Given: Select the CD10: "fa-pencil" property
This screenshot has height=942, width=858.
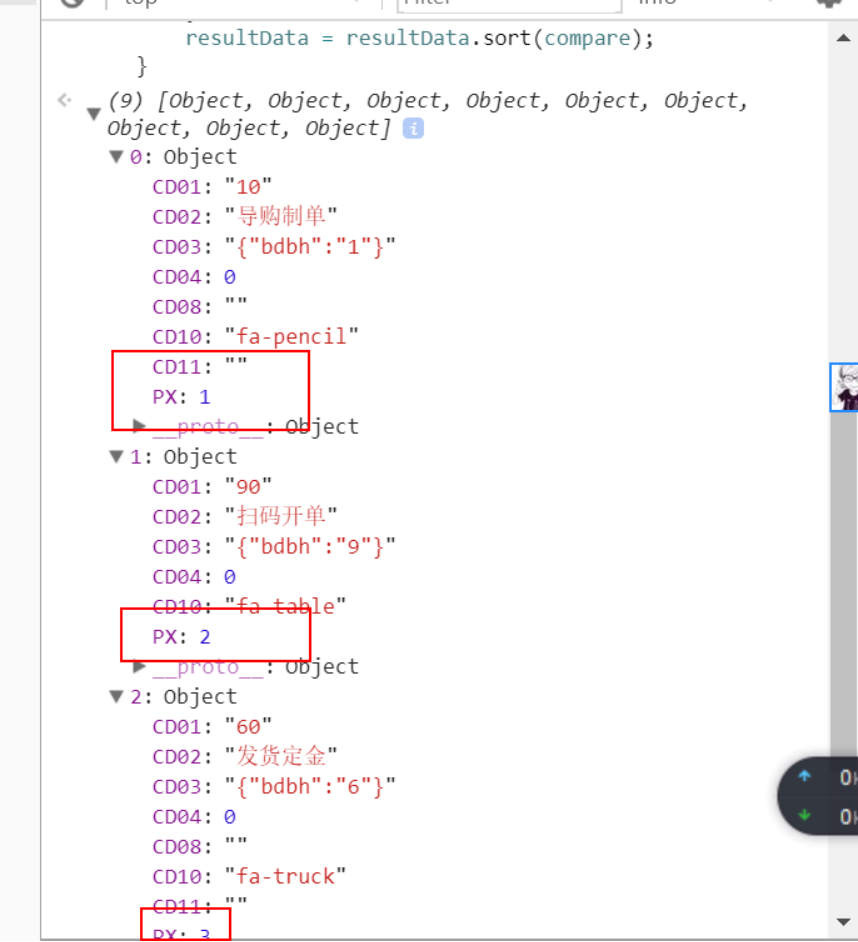Looking at the screenshot, I should (255, 336).
